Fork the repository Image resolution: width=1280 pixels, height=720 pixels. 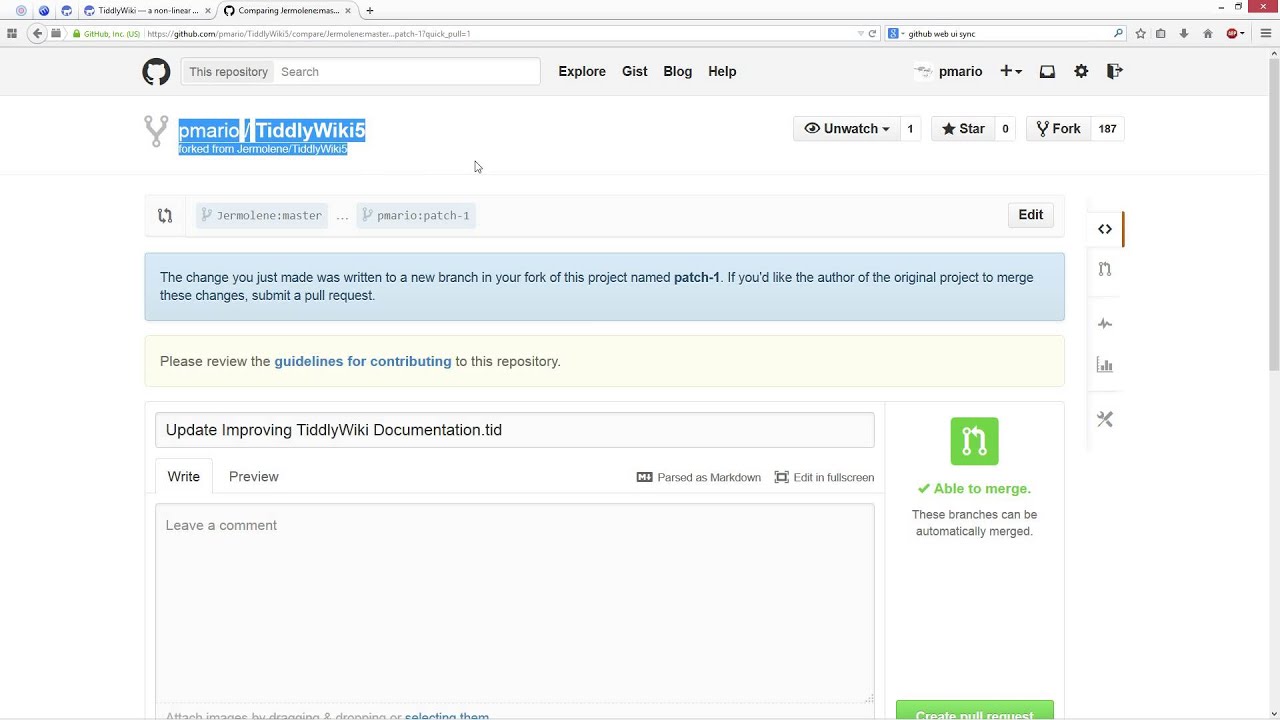(1058, 129)
